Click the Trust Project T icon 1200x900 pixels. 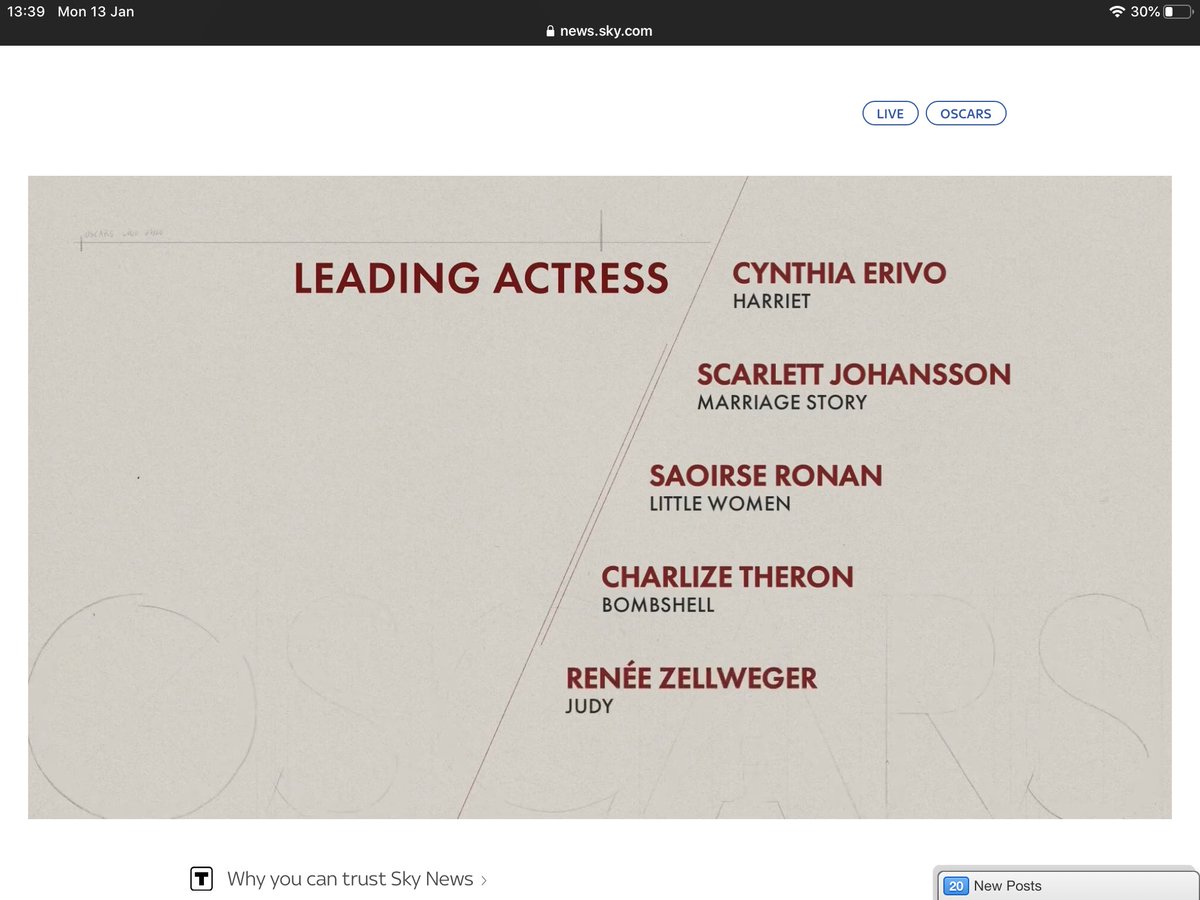202,879
